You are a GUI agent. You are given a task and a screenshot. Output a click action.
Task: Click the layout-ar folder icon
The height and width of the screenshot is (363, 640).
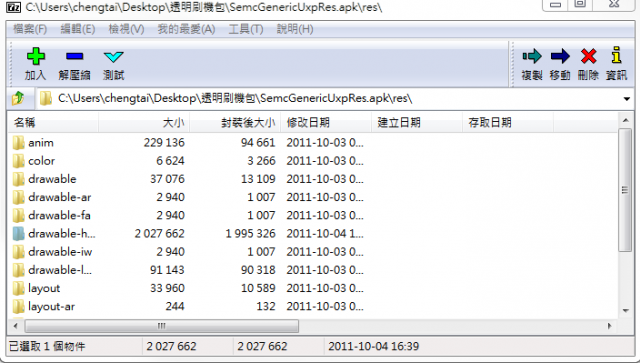click(18, 306)
